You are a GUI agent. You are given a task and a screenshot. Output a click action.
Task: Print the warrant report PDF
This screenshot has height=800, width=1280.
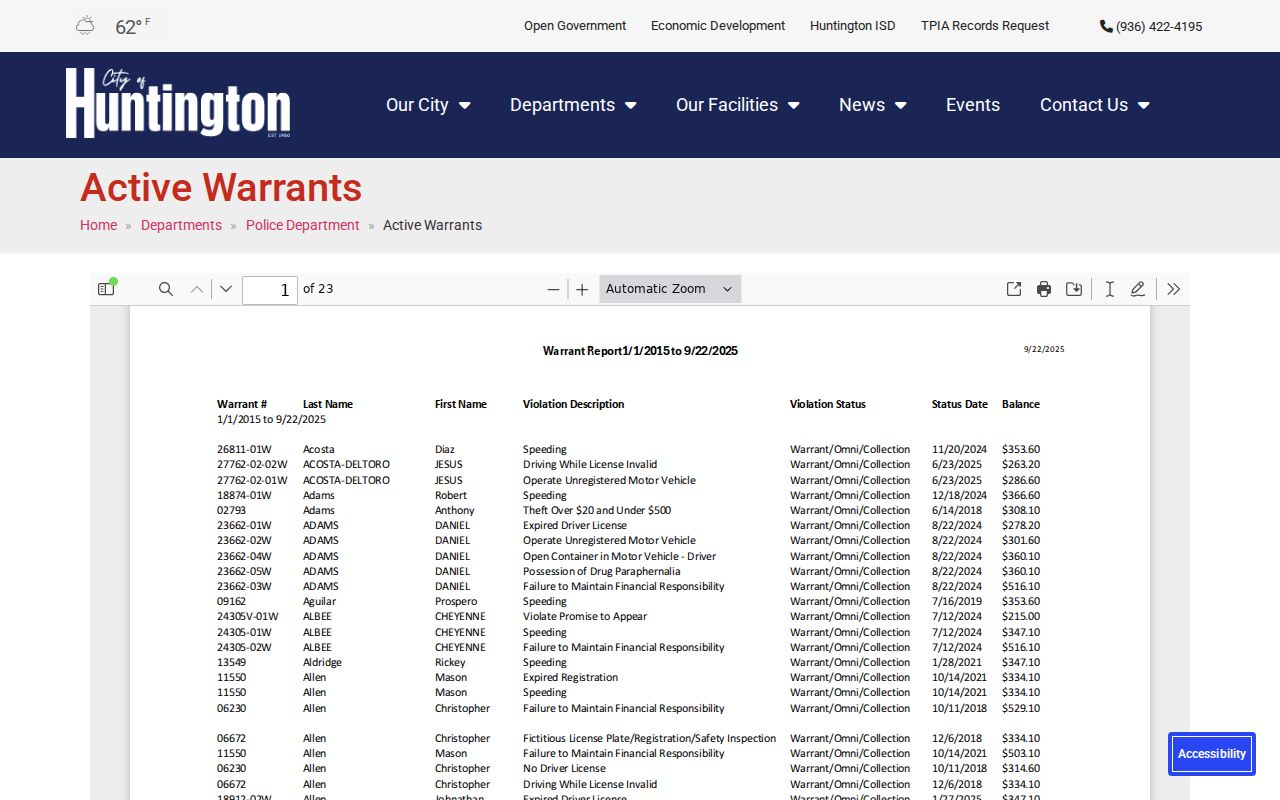pos(1044,289)
